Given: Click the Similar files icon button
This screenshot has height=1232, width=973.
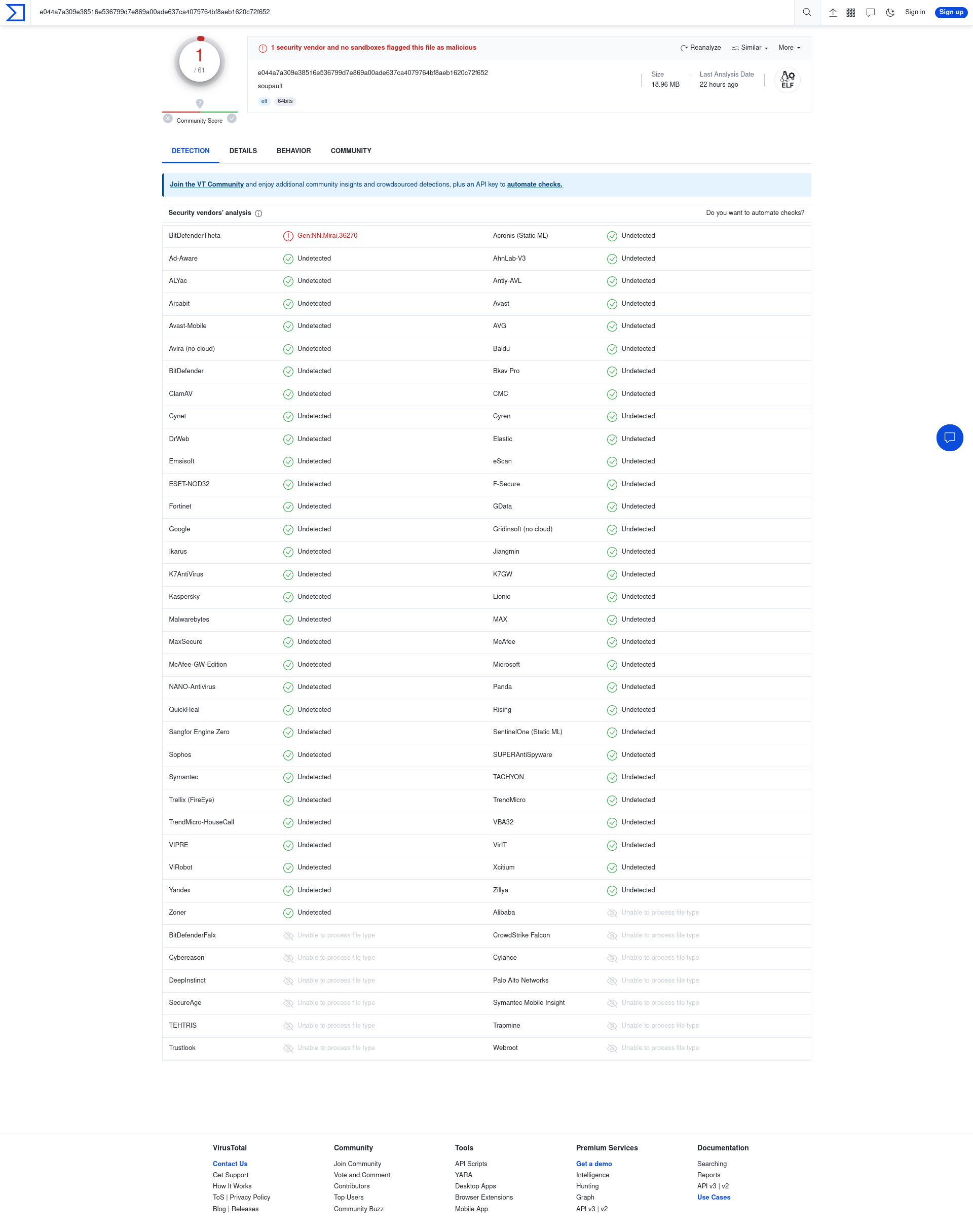Looking at the screenshot, I should click(735, 47).
